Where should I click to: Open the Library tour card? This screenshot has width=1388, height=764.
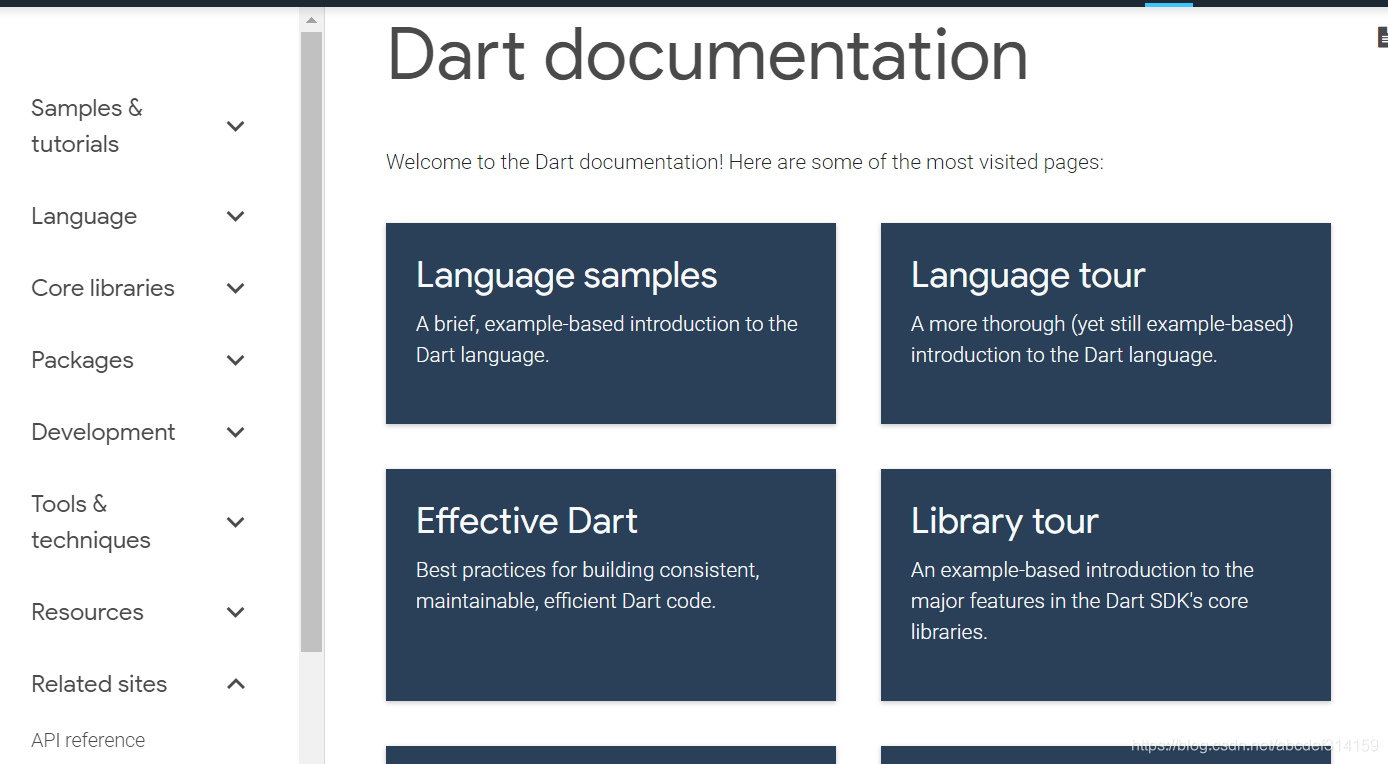pyautogui.click(x=1106, y=585)
